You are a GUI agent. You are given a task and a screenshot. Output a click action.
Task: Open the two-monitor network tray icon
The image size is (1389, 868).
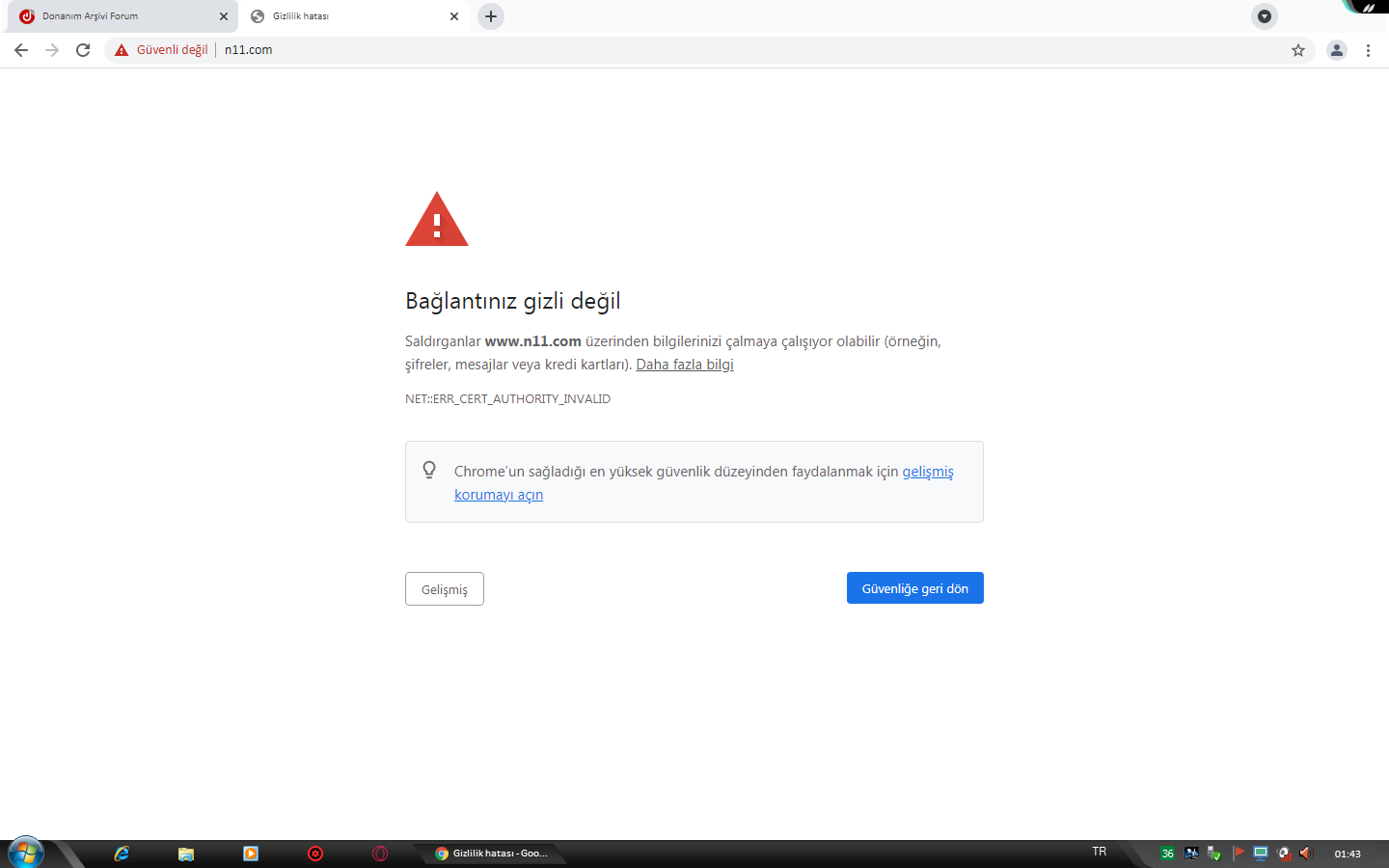click(x=1191, y=854)
